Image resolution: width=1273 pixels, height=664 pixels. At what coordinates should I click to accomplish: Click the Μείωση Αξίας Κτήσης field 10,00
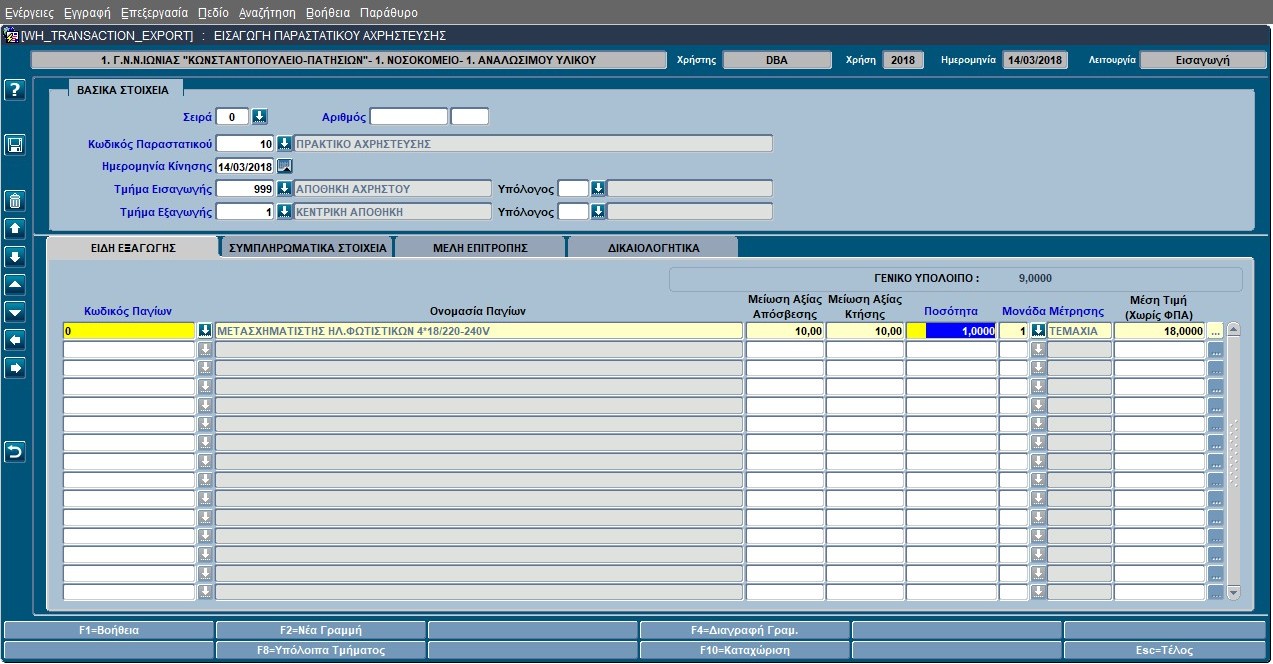tap(865, 330)
